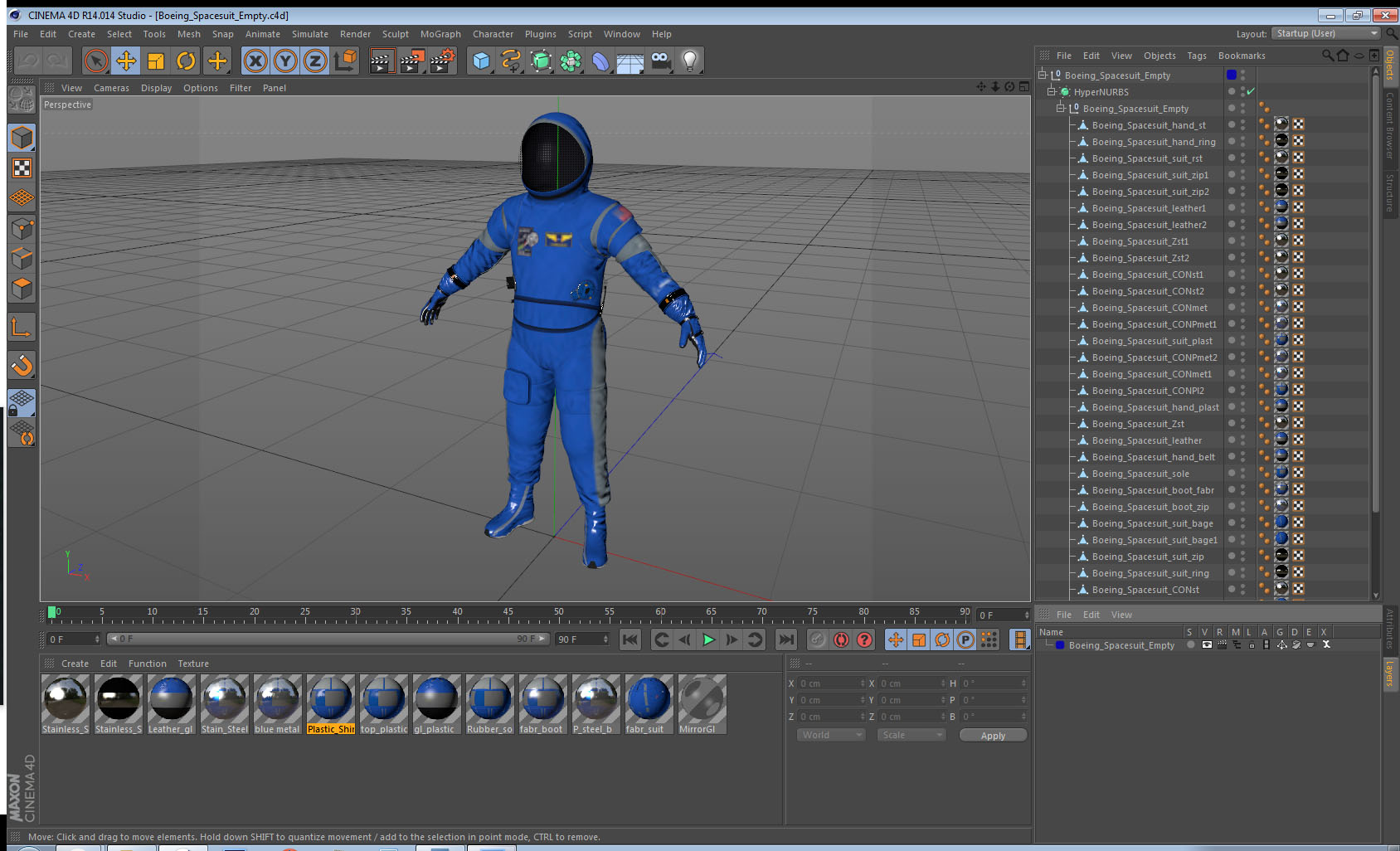Toggle parameter keyframe recording P icon
The height and width of the screenshot is (851, 1400).
(x=965, y=639)
